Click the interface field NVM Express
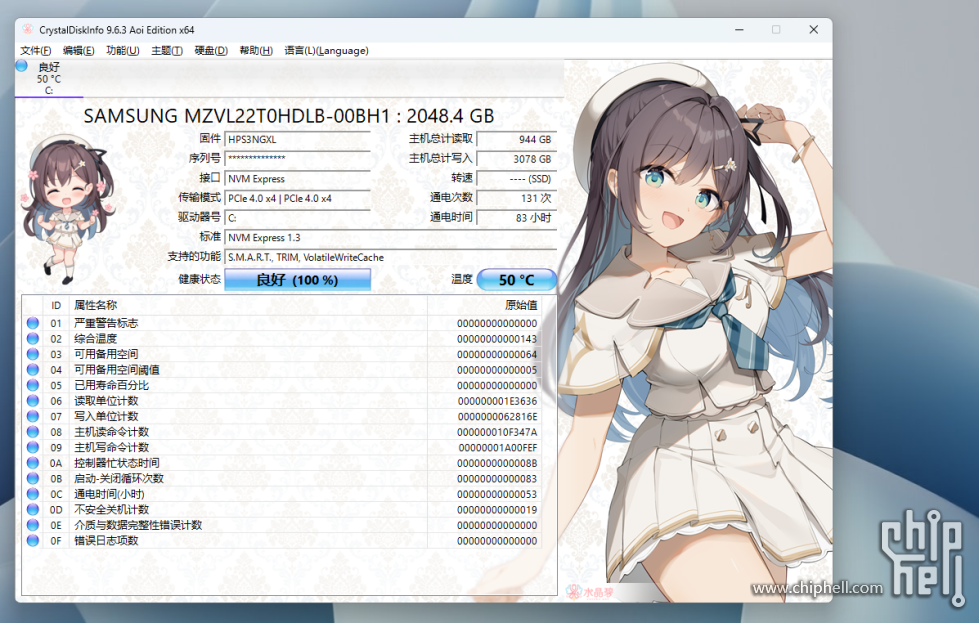This screenshot has width=979, height=623. pos(297,179)
